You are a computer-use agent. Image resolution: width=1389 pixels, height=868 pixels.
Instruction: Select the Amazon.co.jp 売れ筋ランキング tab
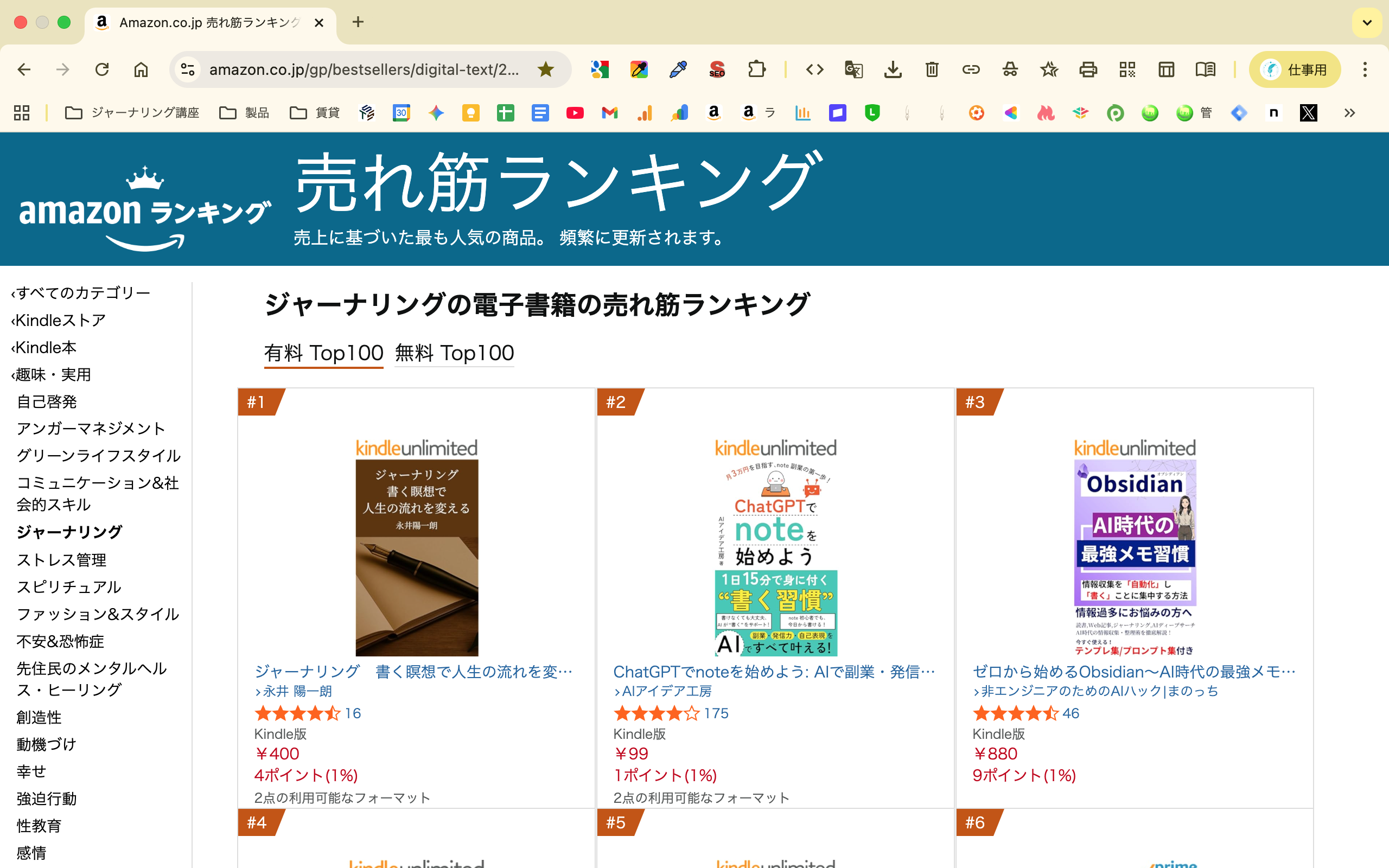(210, 22)
